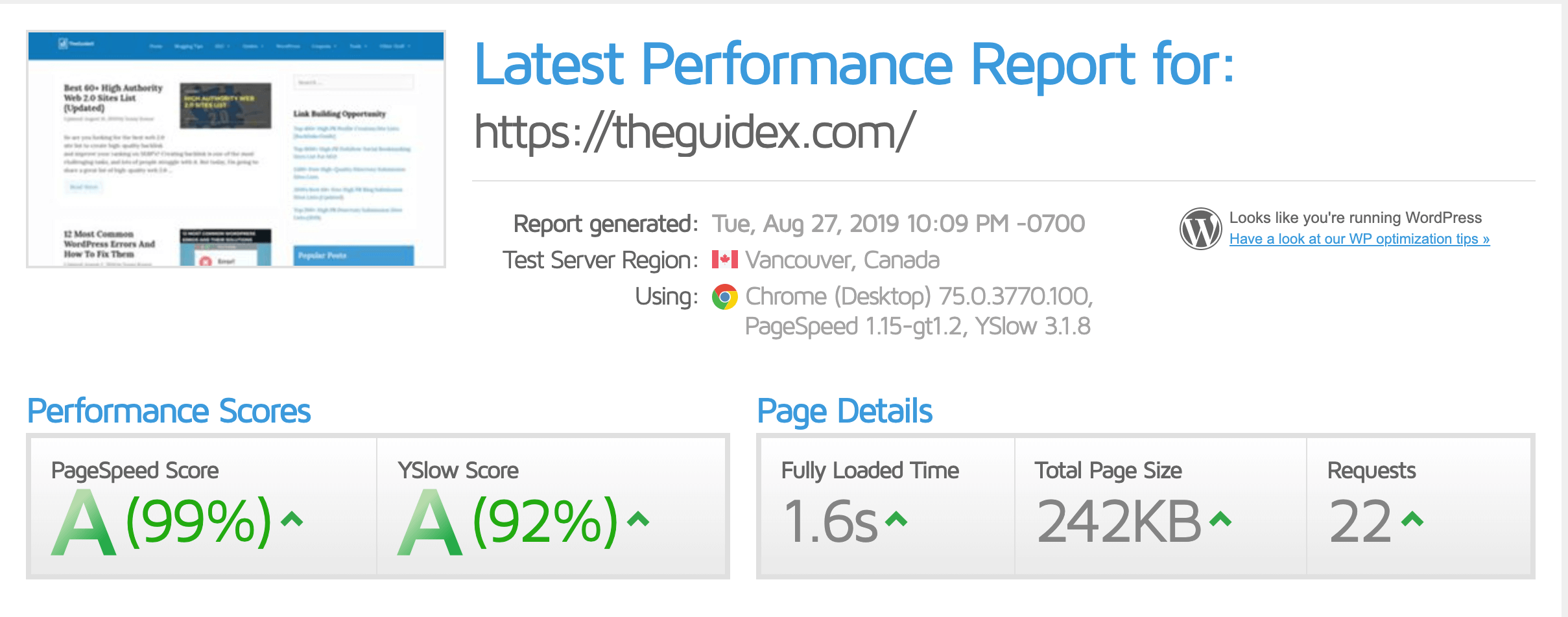Image resolution: width=1568 pixels, height=617 pixels.
Task: Open the theguidex.com site screenshot thumbnail
Action: click(x=236, y=149)
